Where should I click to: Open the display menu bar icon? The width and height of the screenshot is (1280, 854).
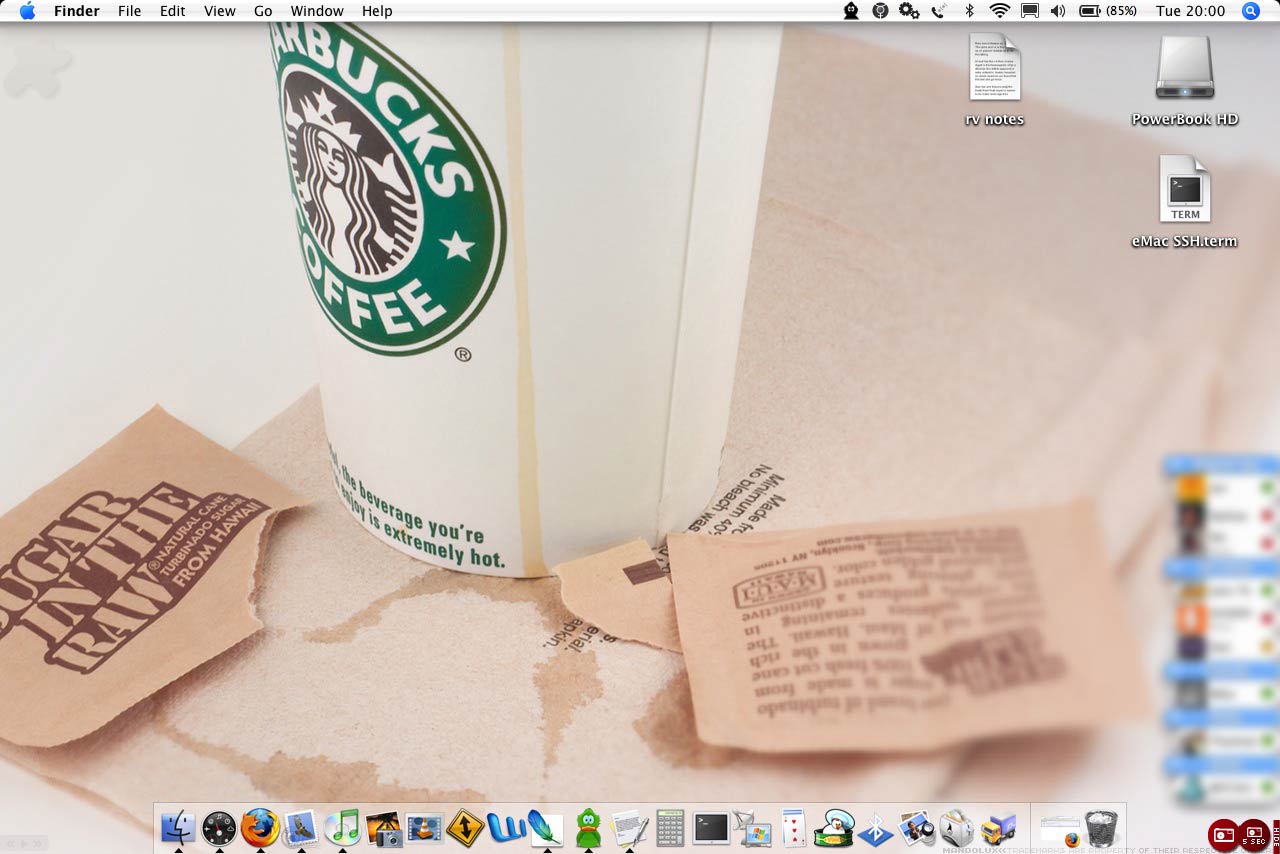click(x=1029, y=11)
